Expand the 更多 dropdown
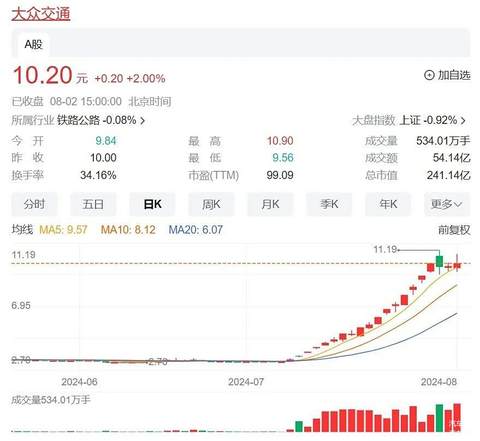The width and height of the screenshot is (480, 441). (x=447, y=204)
